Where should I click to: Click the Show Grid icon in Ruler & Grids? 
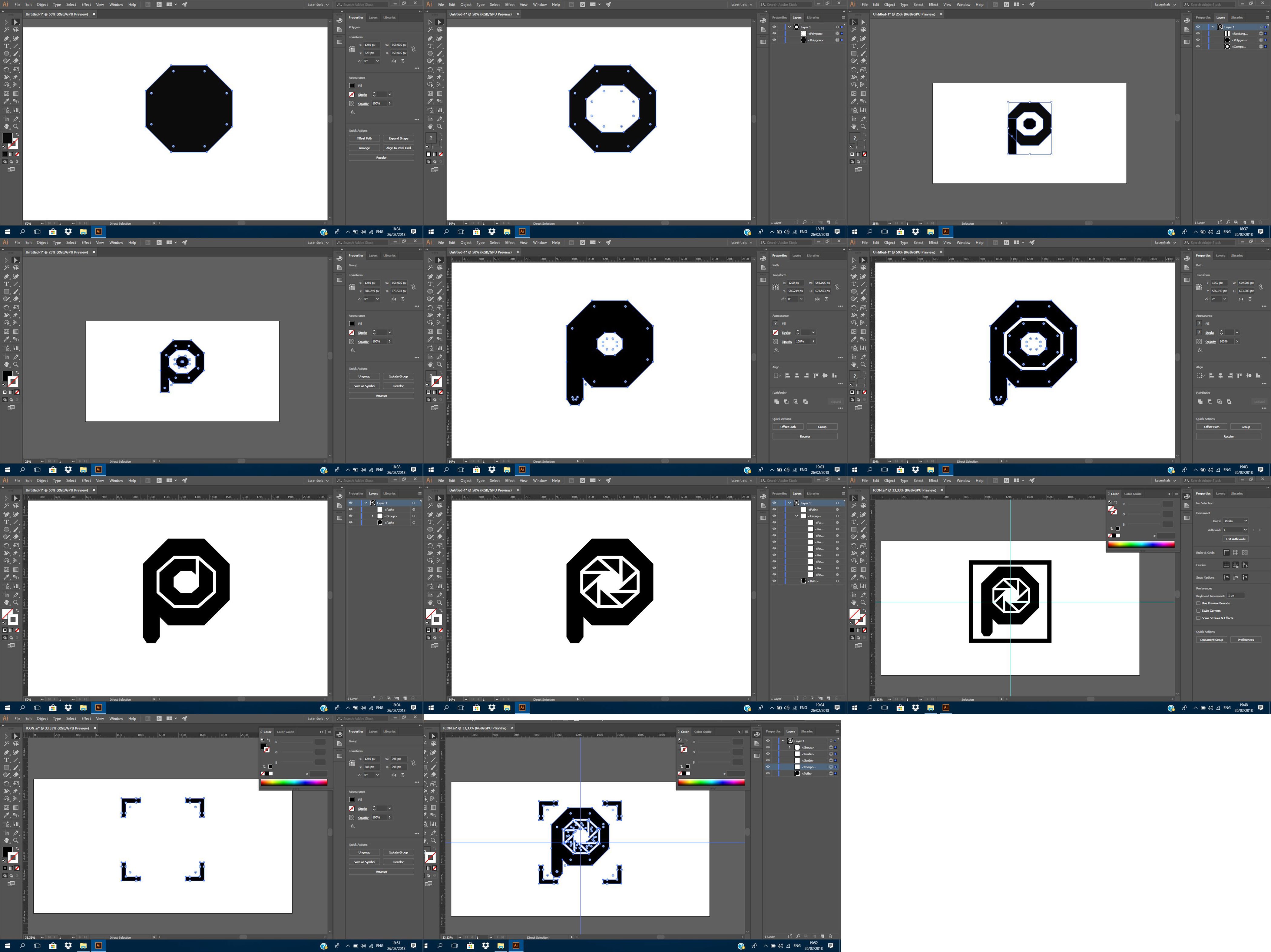[x=1236, y=552]
